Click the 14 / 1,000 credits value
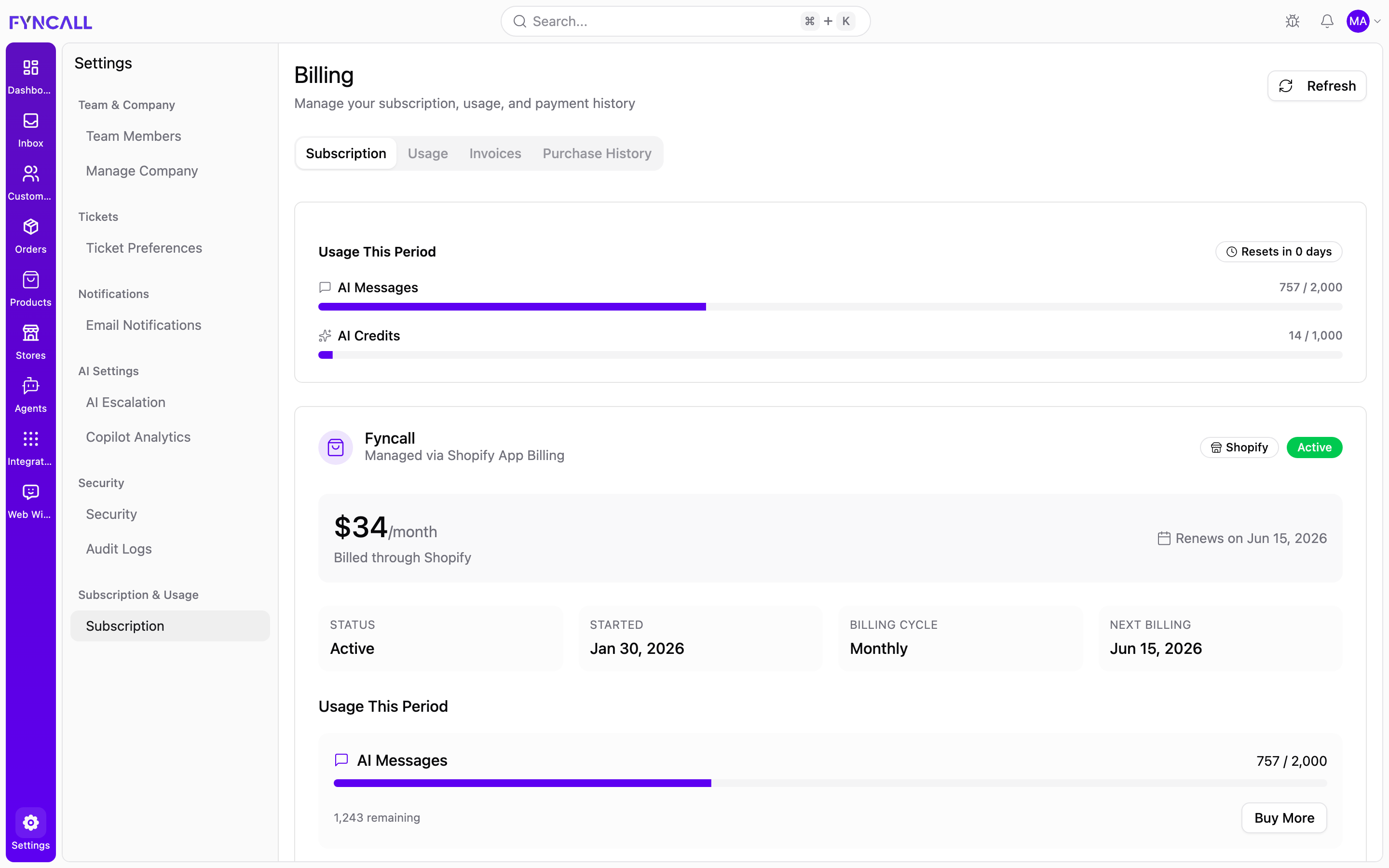Screen dimensions: 1389x868 pos(1316,335)
